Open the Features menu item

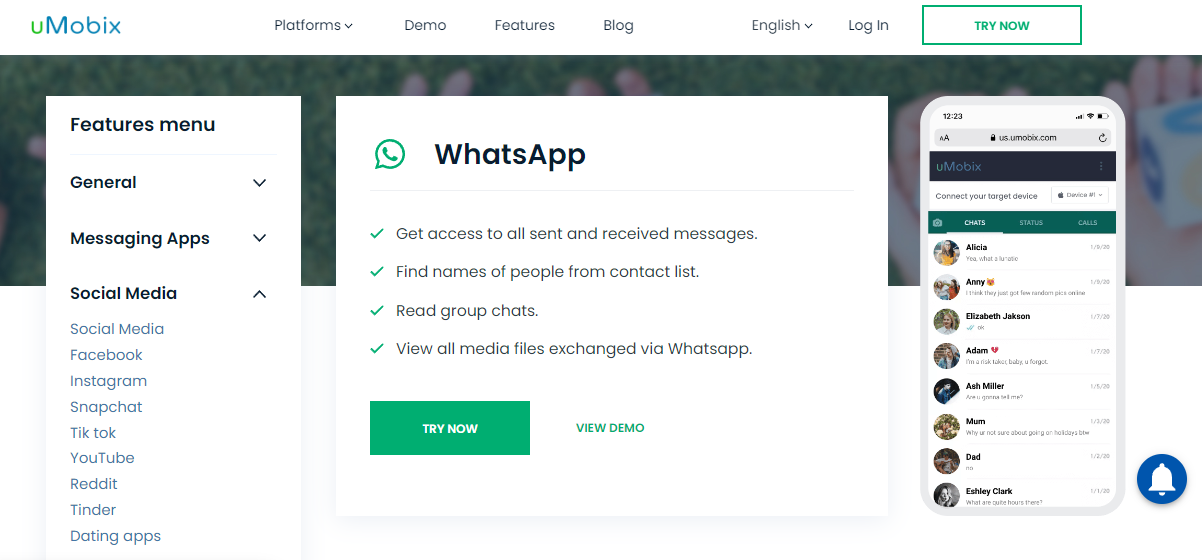524,25
